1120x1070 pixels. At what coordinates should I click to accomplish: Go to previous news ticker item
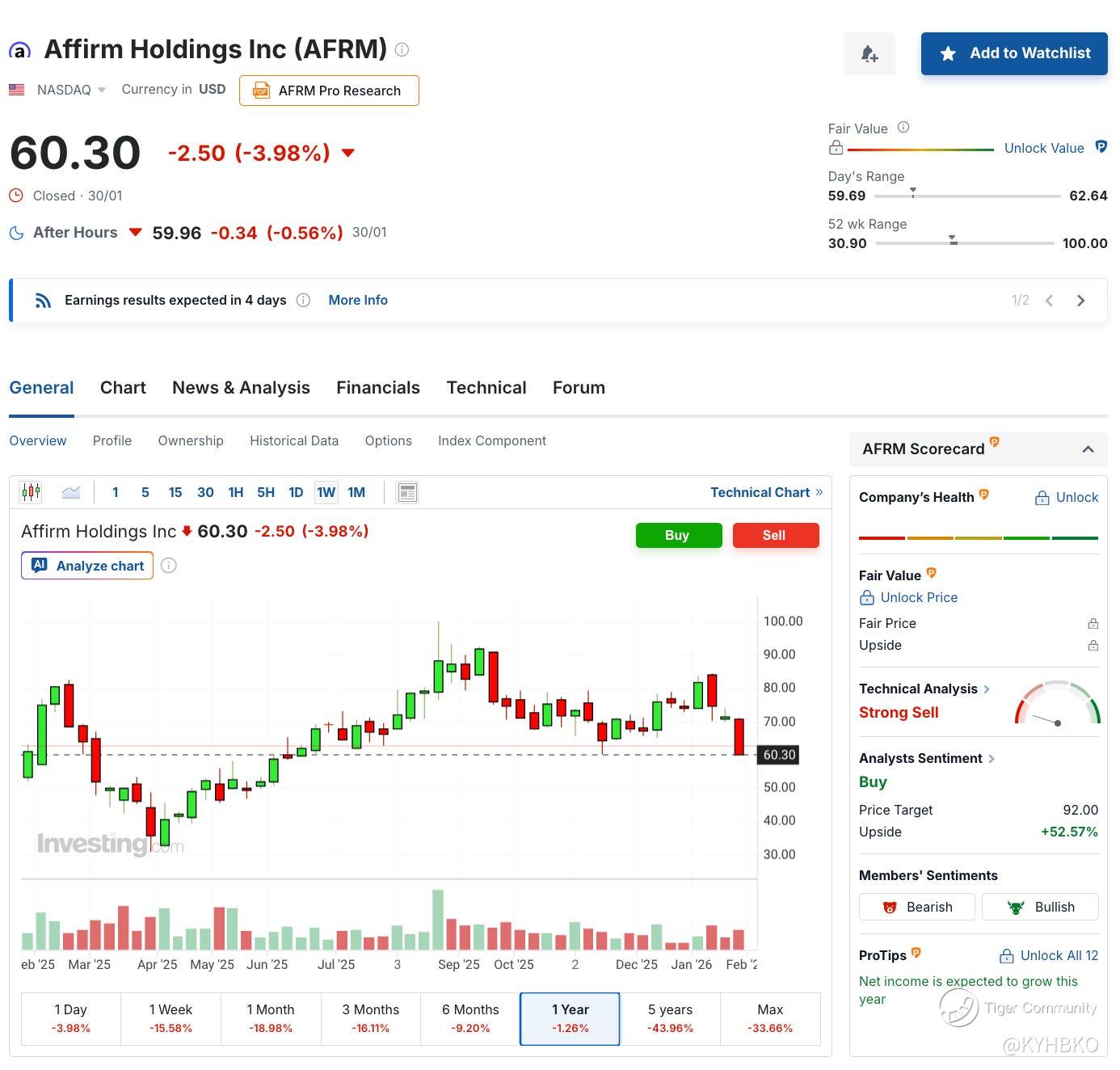click(x=1049, y=301)
